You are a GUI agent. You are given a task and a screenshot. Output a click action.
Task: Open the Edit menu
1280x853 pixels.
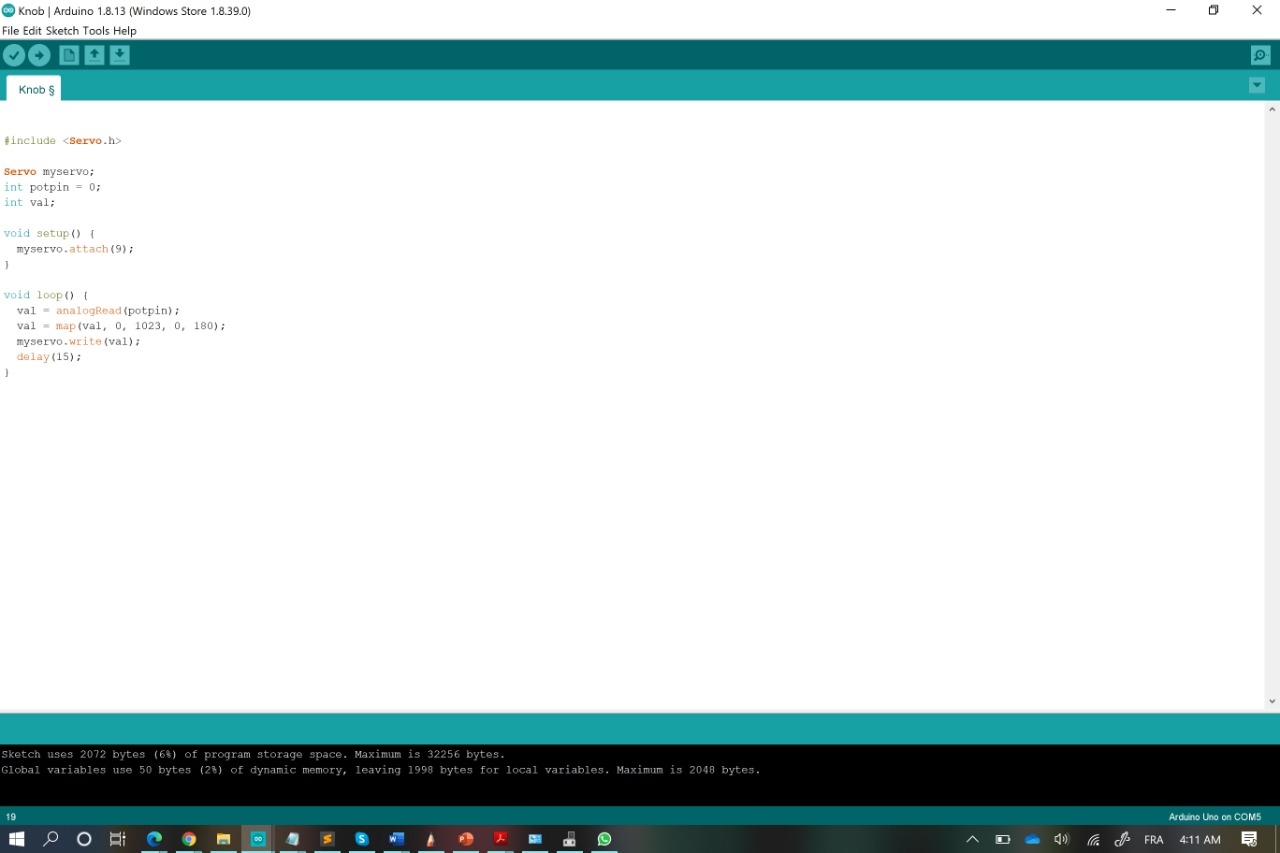(x=33, y=31)
